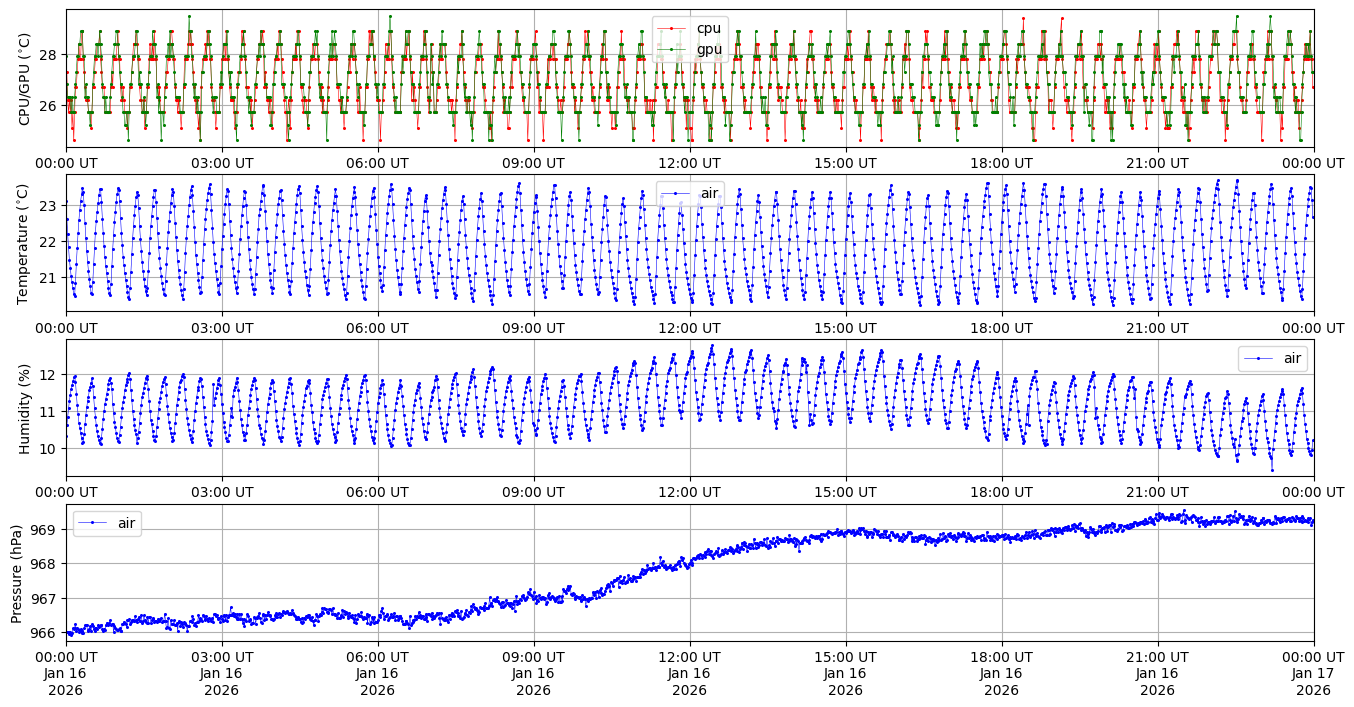The width and height of the screenshot is (1354, 707).
Task: Click the cpu entry in the top legend
Action: pyautogui.click(x=709, y=28)
